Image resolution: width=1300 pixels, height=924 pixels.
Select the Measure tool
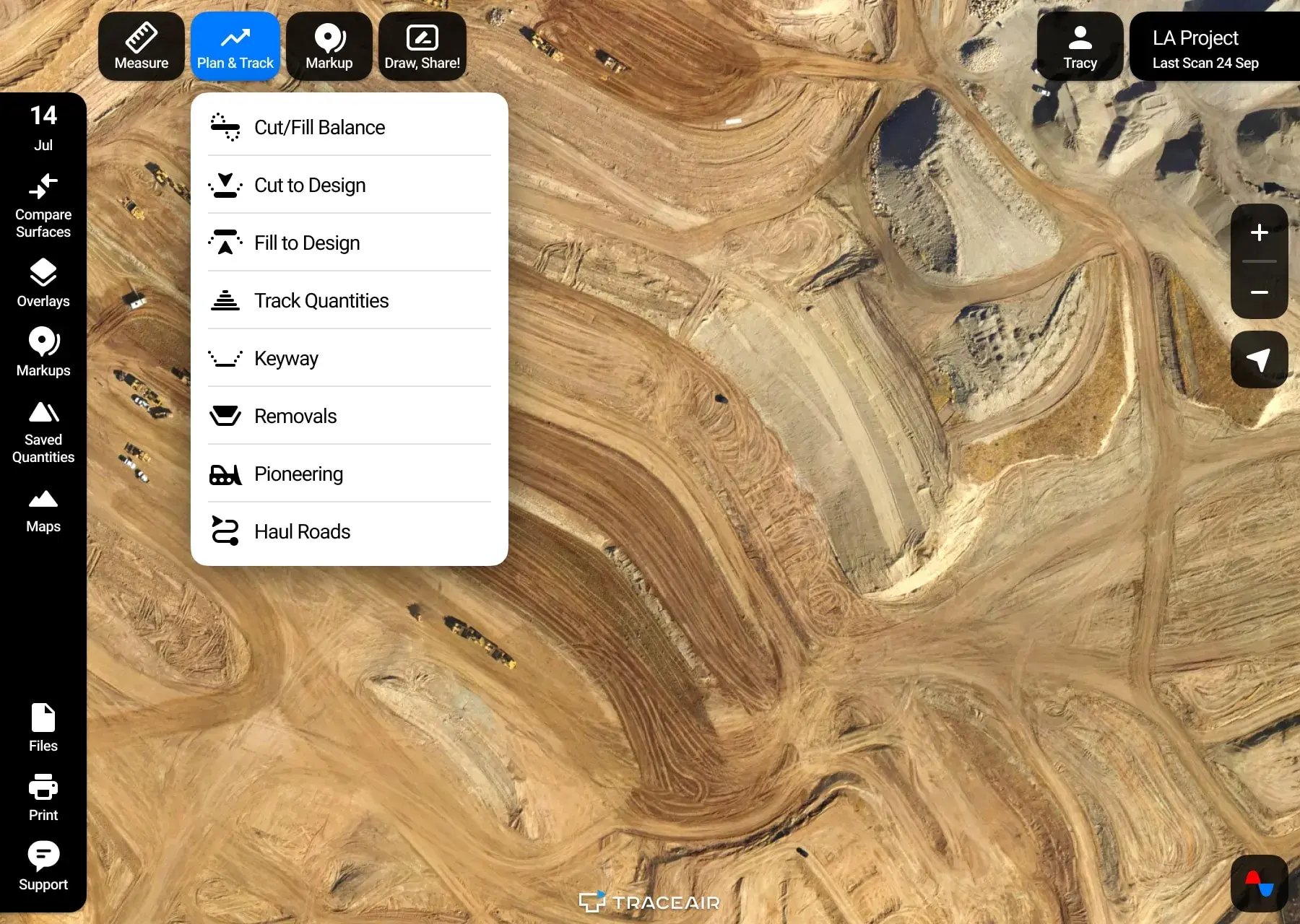point(141,45)
